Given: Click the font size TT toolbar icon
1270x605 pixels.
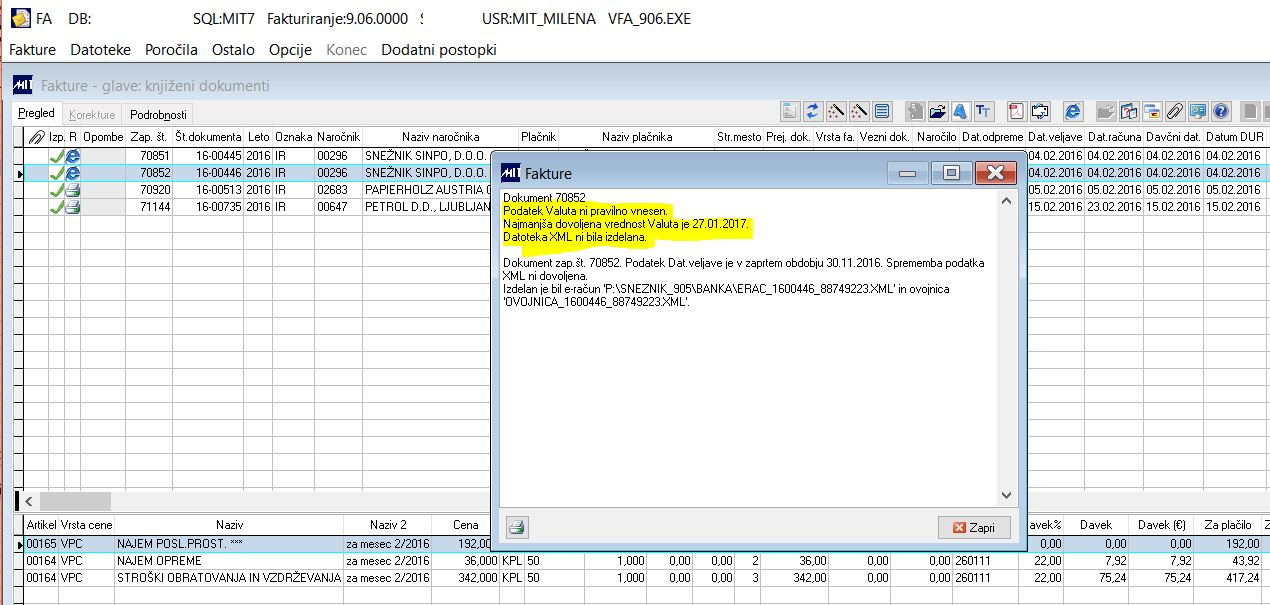Looking at the screenshot, I should tap(983, 111).
